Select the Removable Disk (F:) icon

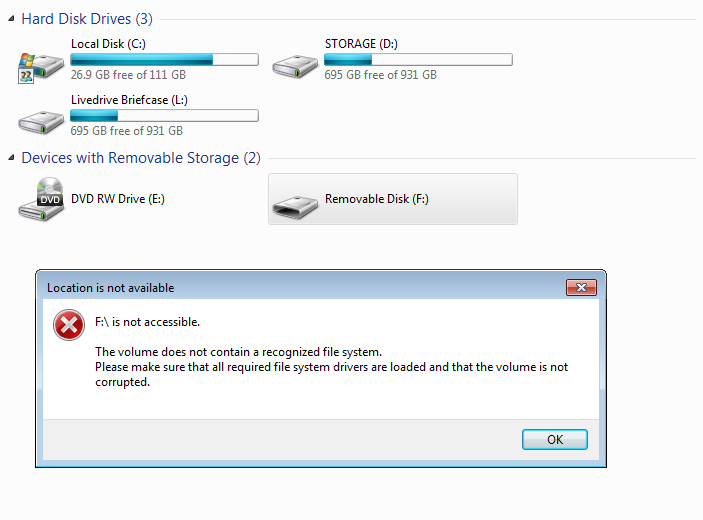(x=295, y=207)
